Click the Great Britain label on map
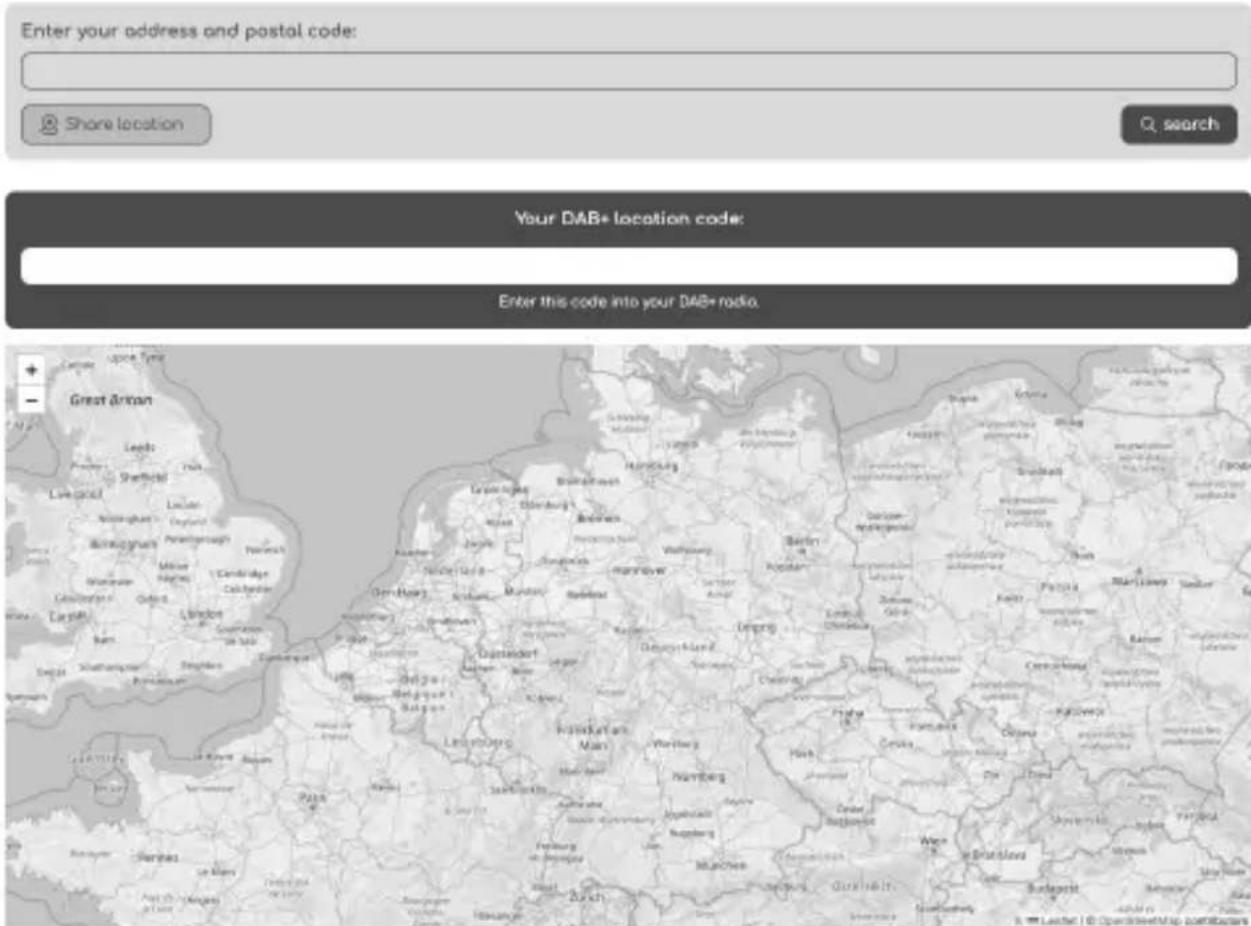 coord(111,400)
